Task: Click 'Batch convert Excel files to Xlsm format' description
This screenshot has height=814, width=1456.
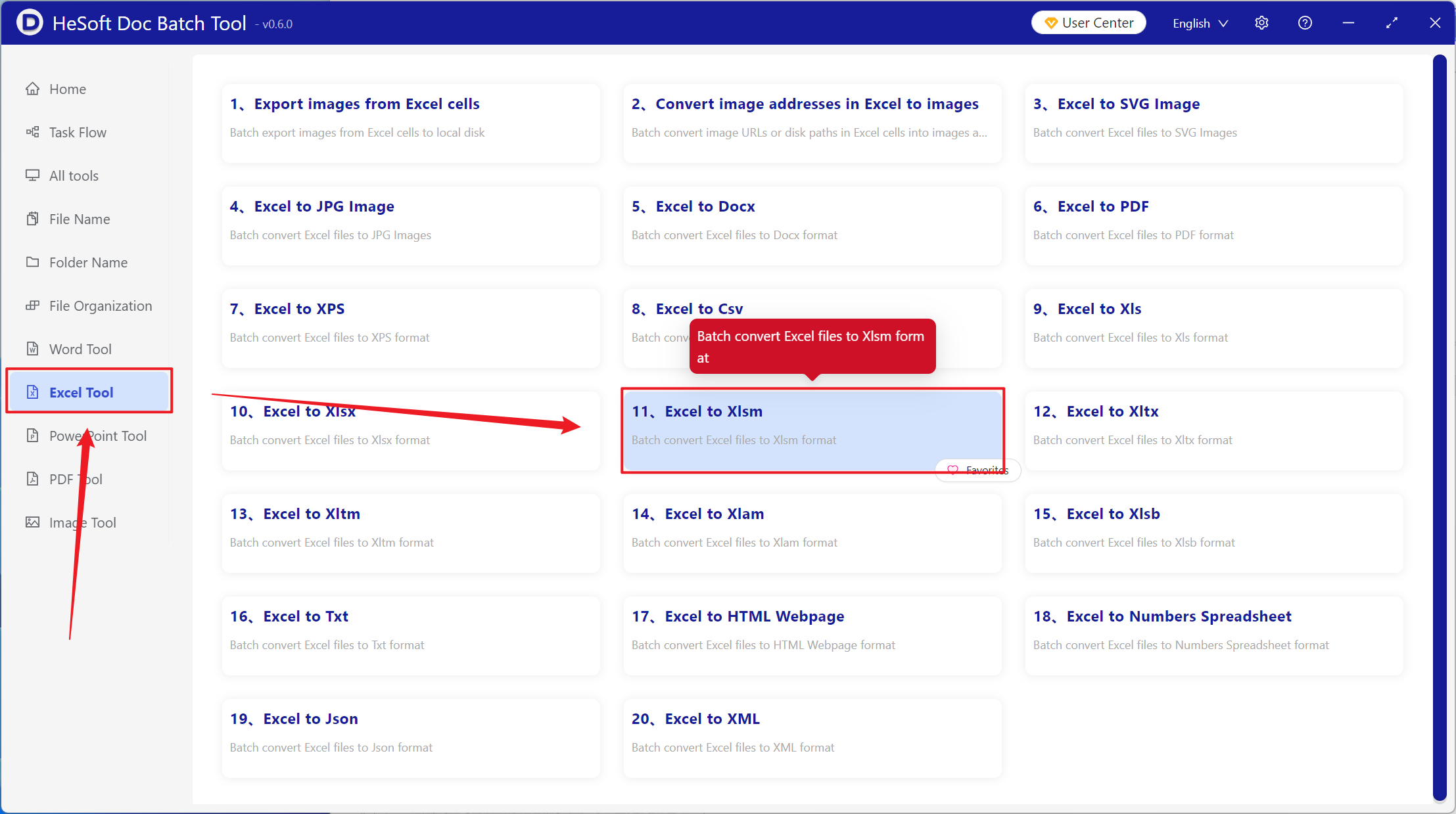Action: point(734,440)
